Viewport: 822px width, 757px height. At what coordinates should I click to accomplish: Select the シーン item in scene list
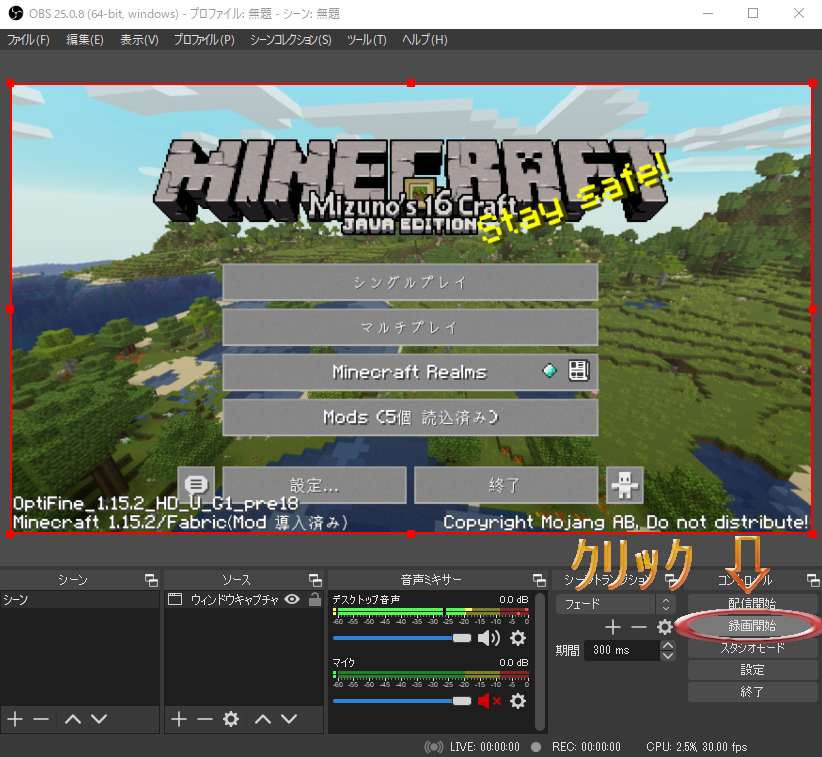click(x=80, y=599)
